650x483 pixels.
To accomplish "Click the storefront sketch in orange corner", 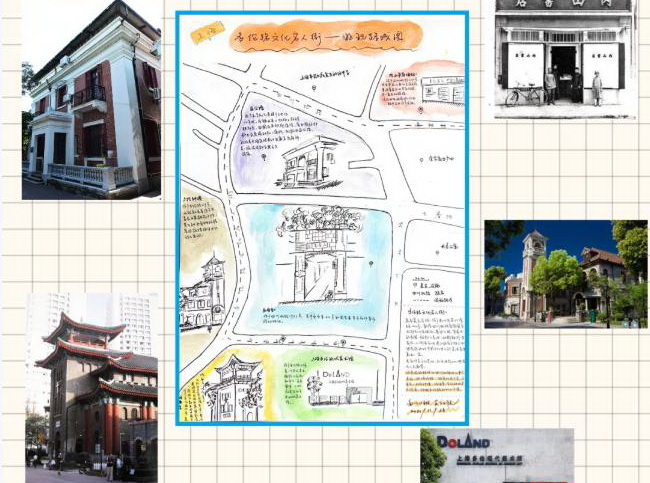I will (439, 92).
